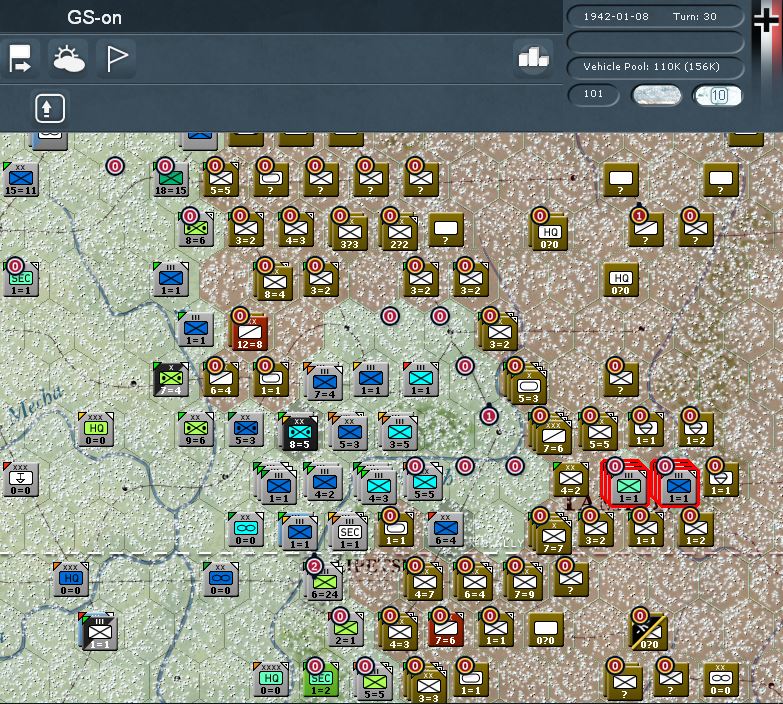783x704 pixels.
Task: Select the black 7=4 unit counter
Action: 171,379
